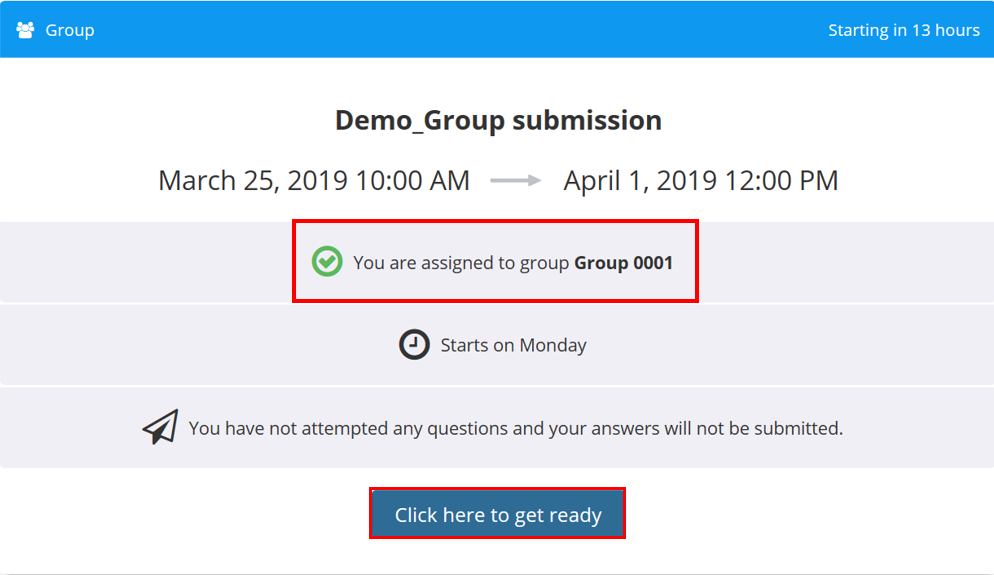Screen dimensions: 994x575
Task: Click the Demo_Group submission title
Action: coord(498,120)
